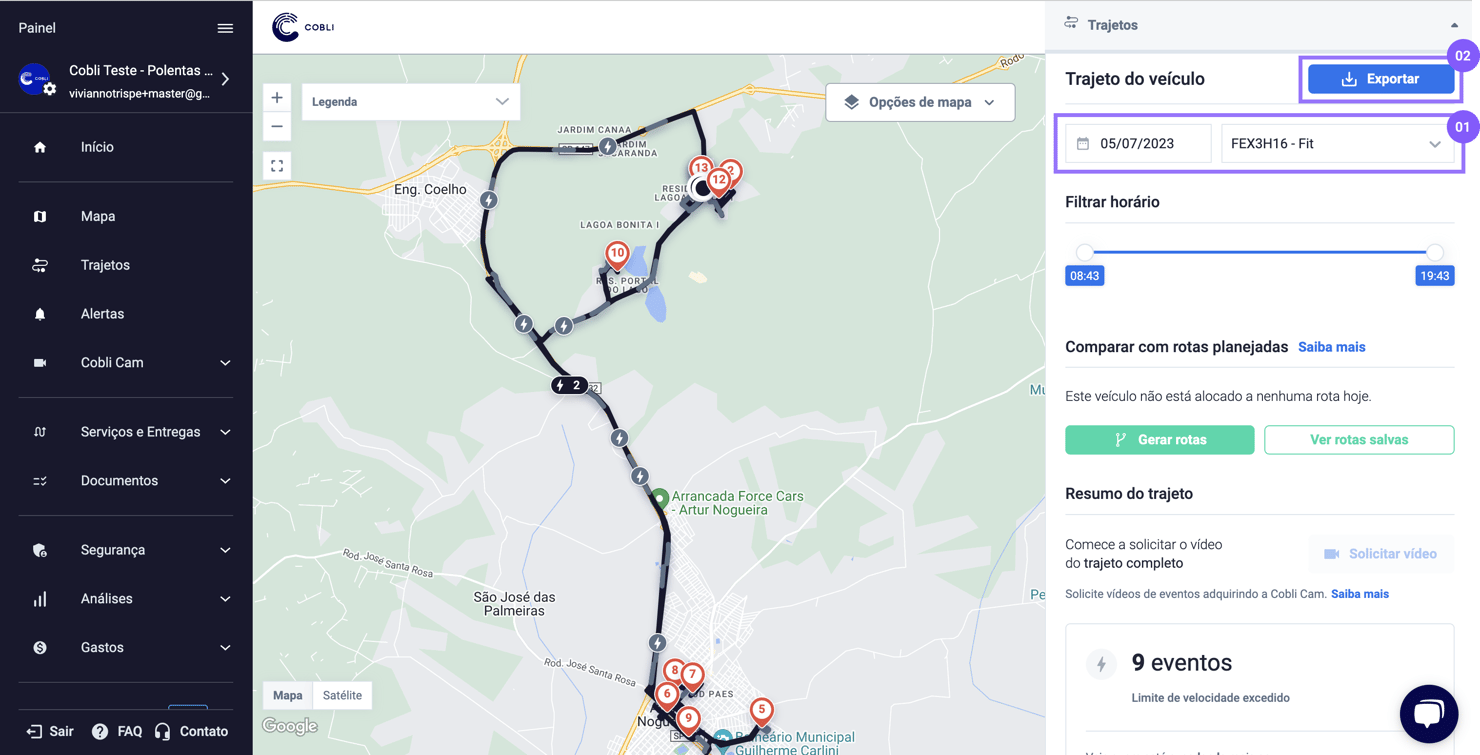Screen dimensions: 1480x755
Task: Open the Legenda dropdown
Action: [x=410, y=101]
